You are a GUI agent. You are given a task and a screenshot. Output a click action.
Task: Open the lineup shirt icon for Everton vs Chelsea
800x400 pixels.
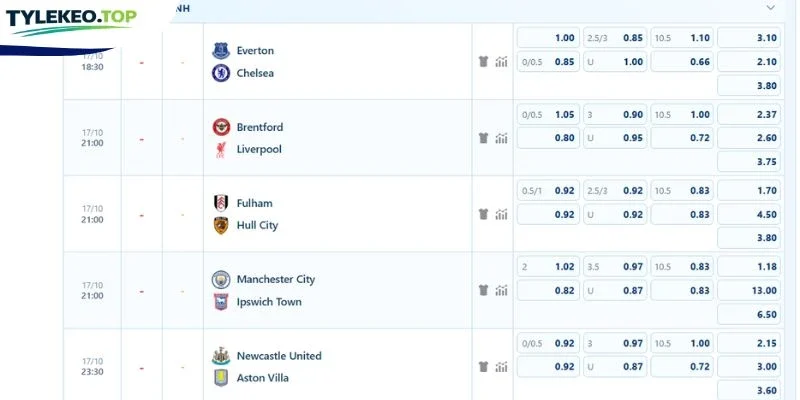pos(483,62)
